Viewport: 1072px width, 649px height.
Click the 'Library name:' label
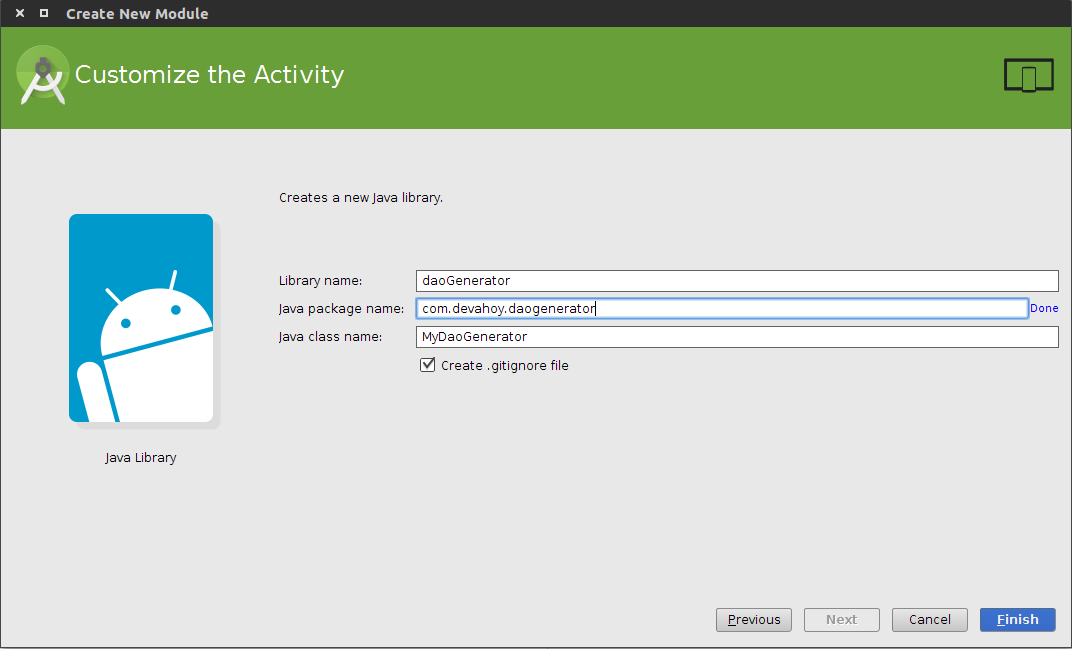pyautogui.click(x=321, y=280)
